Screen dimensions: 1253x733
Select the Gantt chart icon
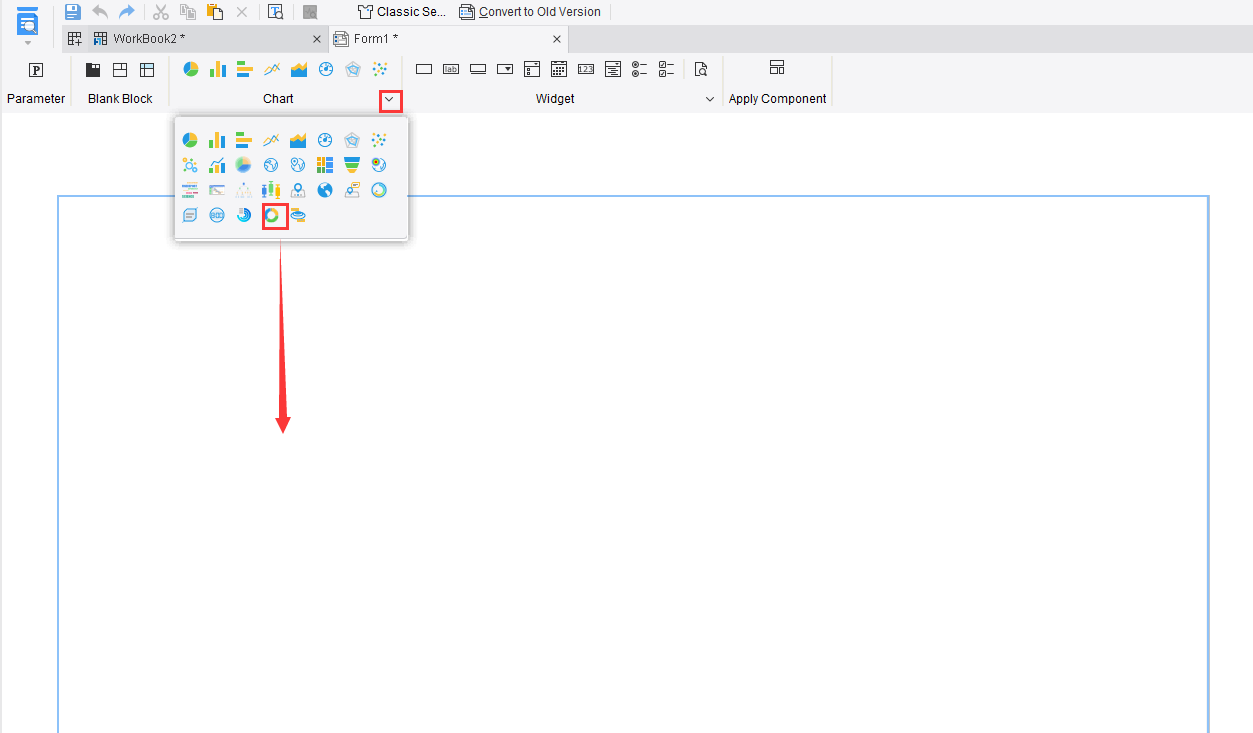pyautogui.click(x=217, y=190)
